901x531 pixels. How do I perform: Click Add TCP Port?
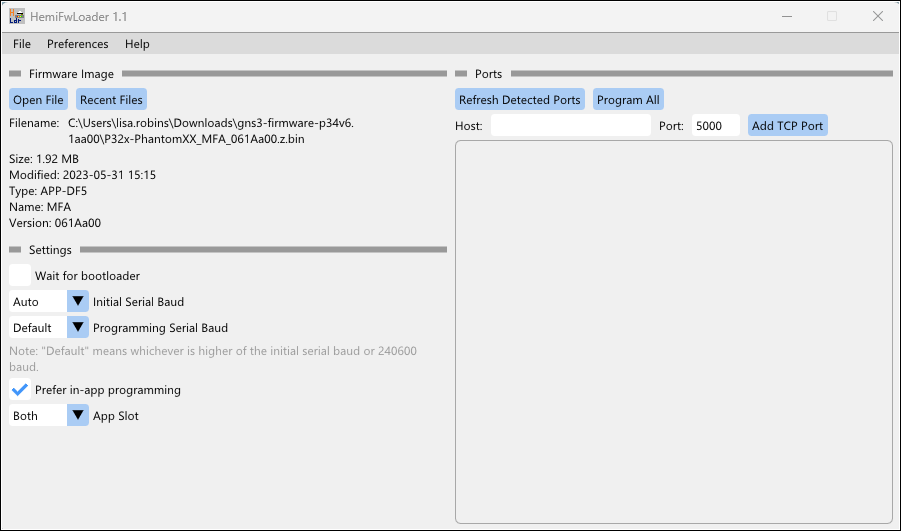[788, 126]
